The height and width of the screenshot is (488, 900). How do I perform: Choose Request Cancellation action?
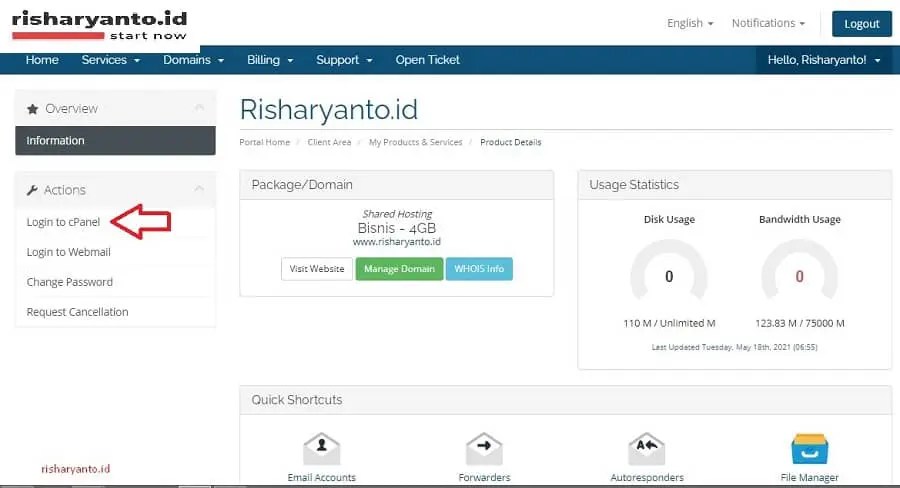[x=77, y=312]
